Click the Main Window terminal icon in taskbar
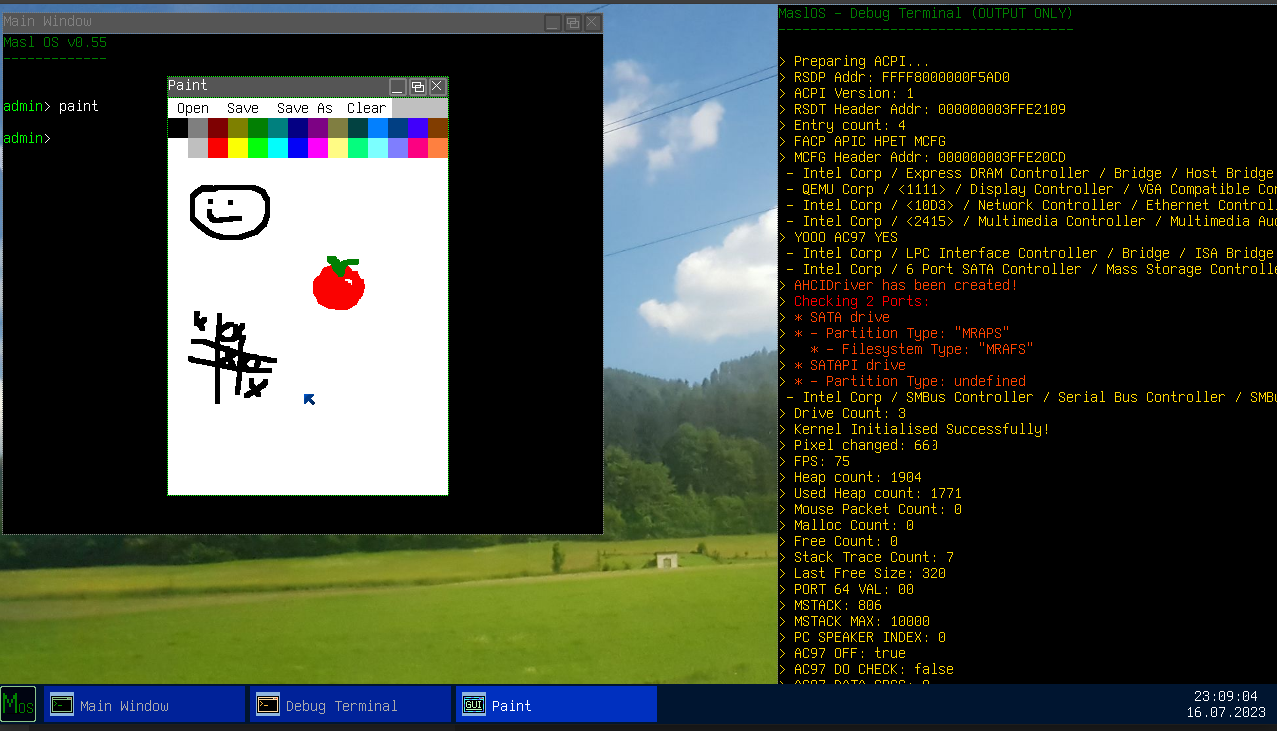 point(62,704)
